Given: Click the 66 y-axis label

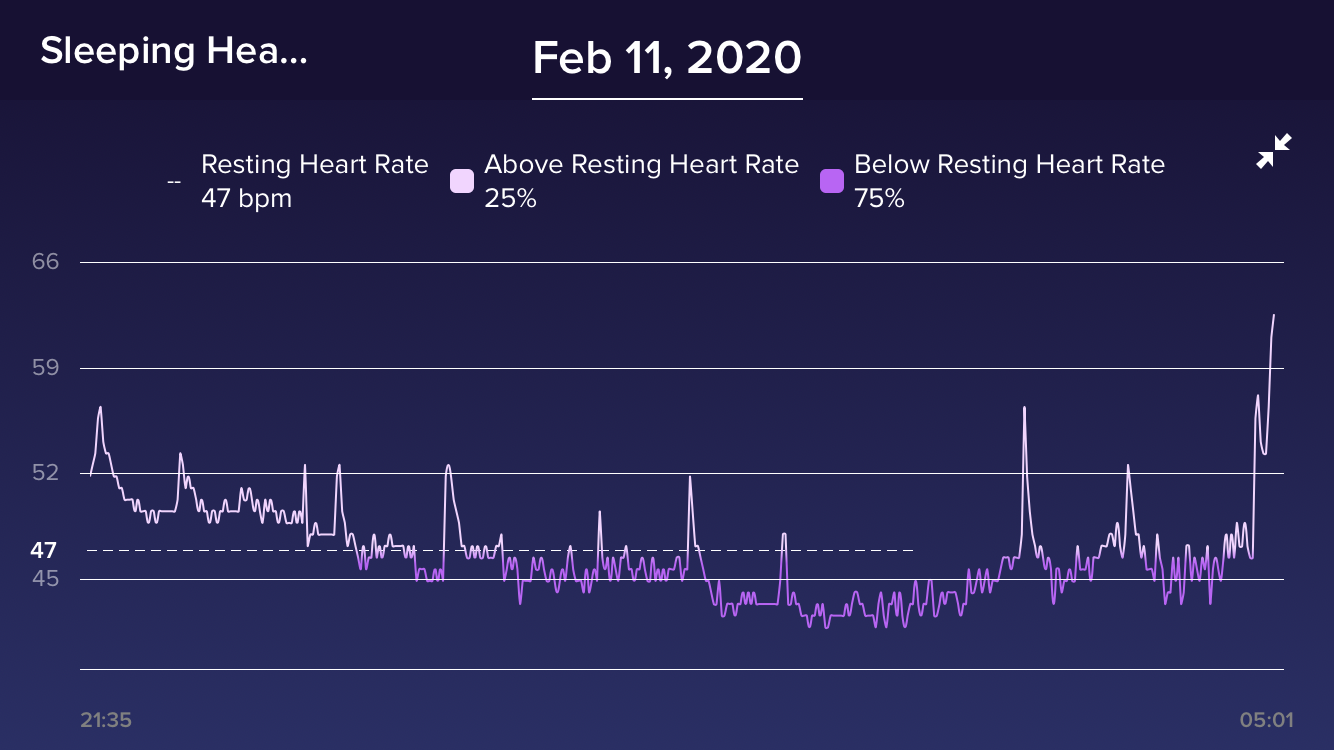Looking at the screenshot, I should pyautogui.click(x=46, y=262).
